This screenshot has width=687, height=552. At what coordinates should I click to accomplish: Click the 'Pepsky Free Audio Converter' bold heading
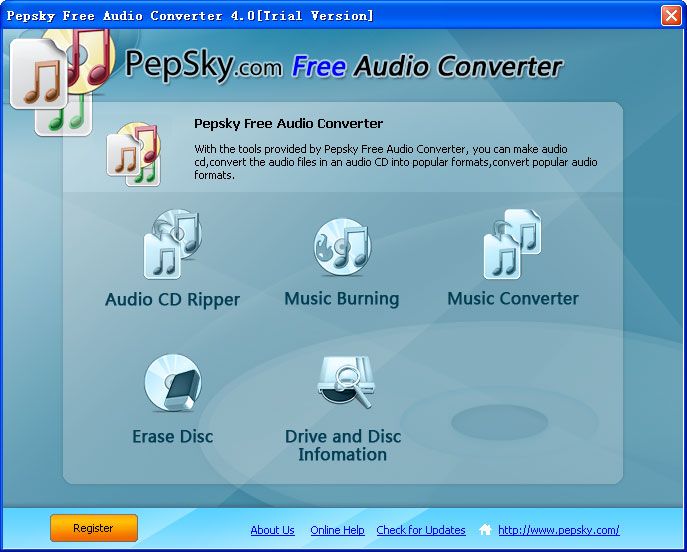[288, 124]
